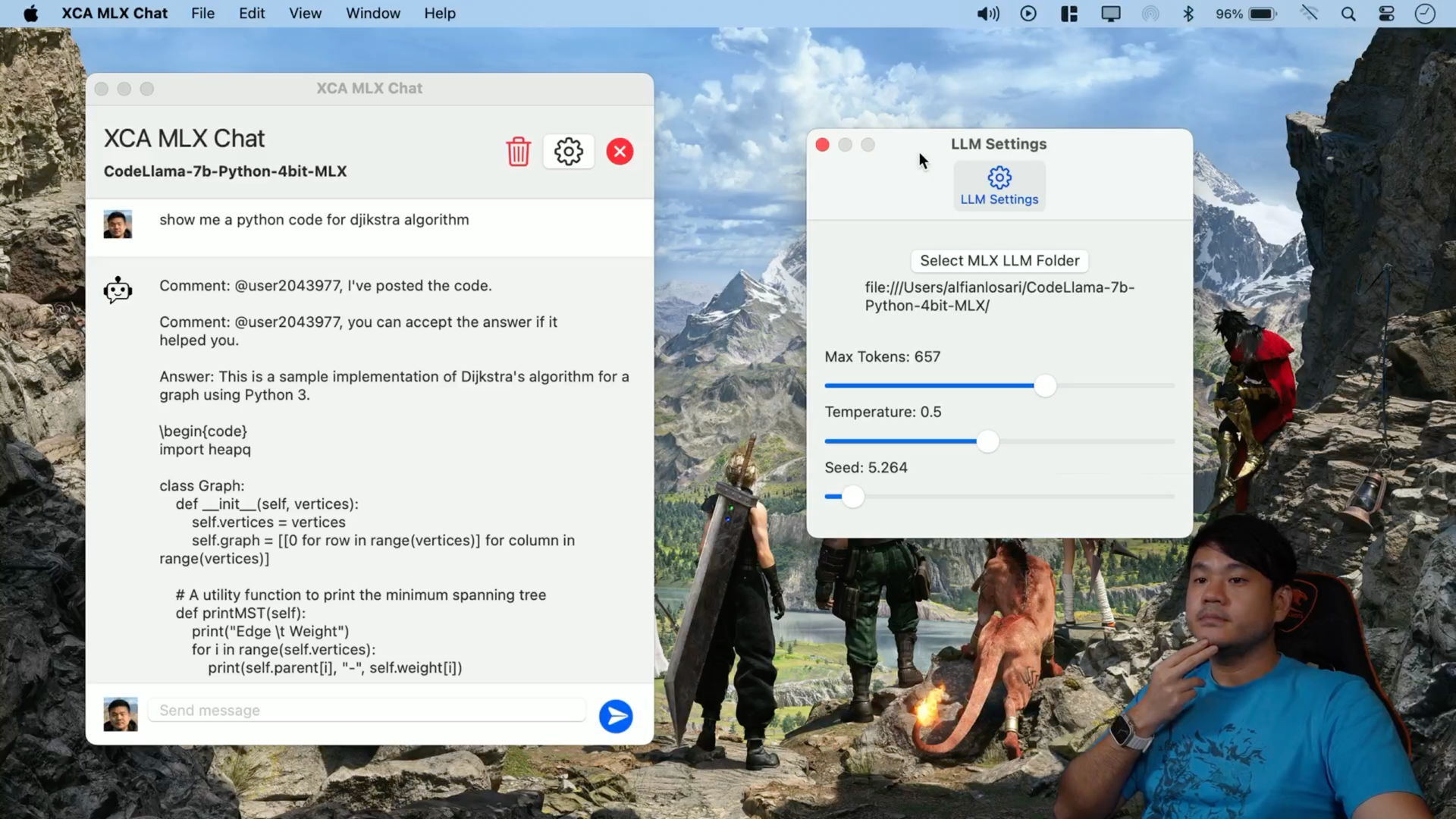Open Control Center icon in menu bar
This screenshot has width=1456, height=819.
click(1386, 14)
